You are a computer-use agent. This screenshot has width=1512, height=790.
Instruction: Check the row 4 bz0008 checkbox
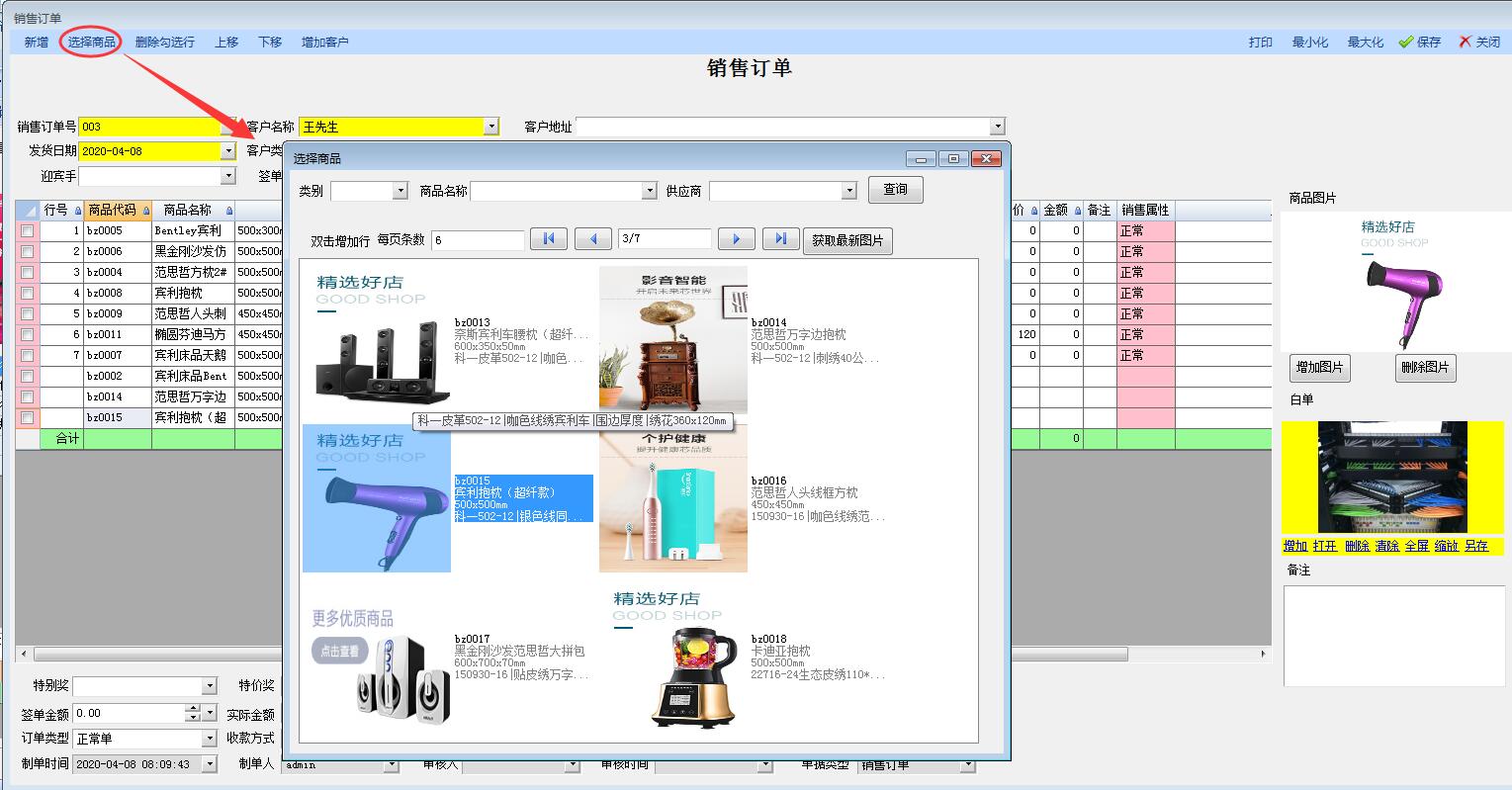coord(28,293)
